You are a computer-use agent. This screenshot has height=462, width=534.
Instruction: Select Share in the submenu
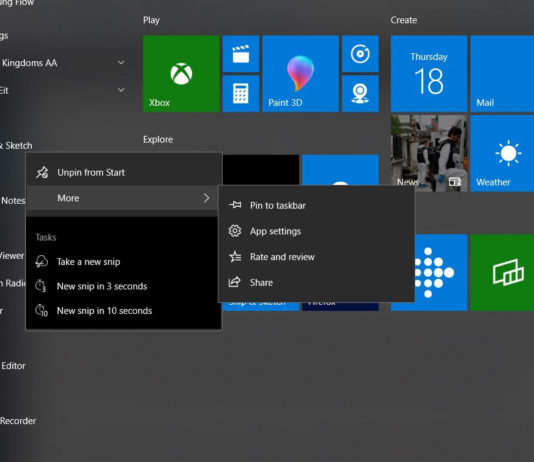[x=316, y=283]
